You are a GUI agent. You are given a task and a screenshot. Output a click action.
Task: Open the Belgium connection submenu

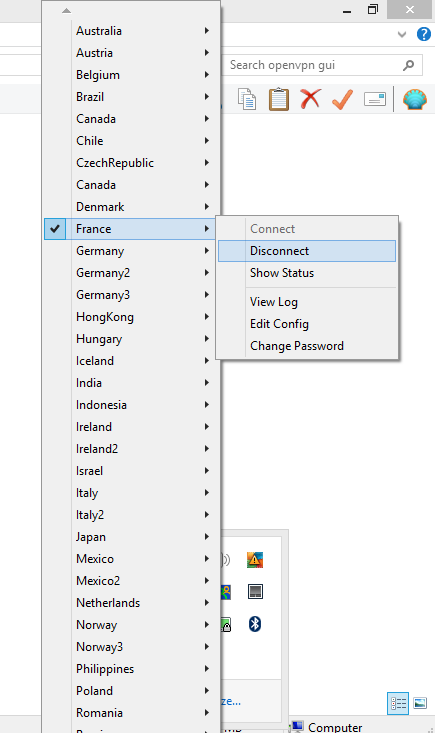[130, 75]
